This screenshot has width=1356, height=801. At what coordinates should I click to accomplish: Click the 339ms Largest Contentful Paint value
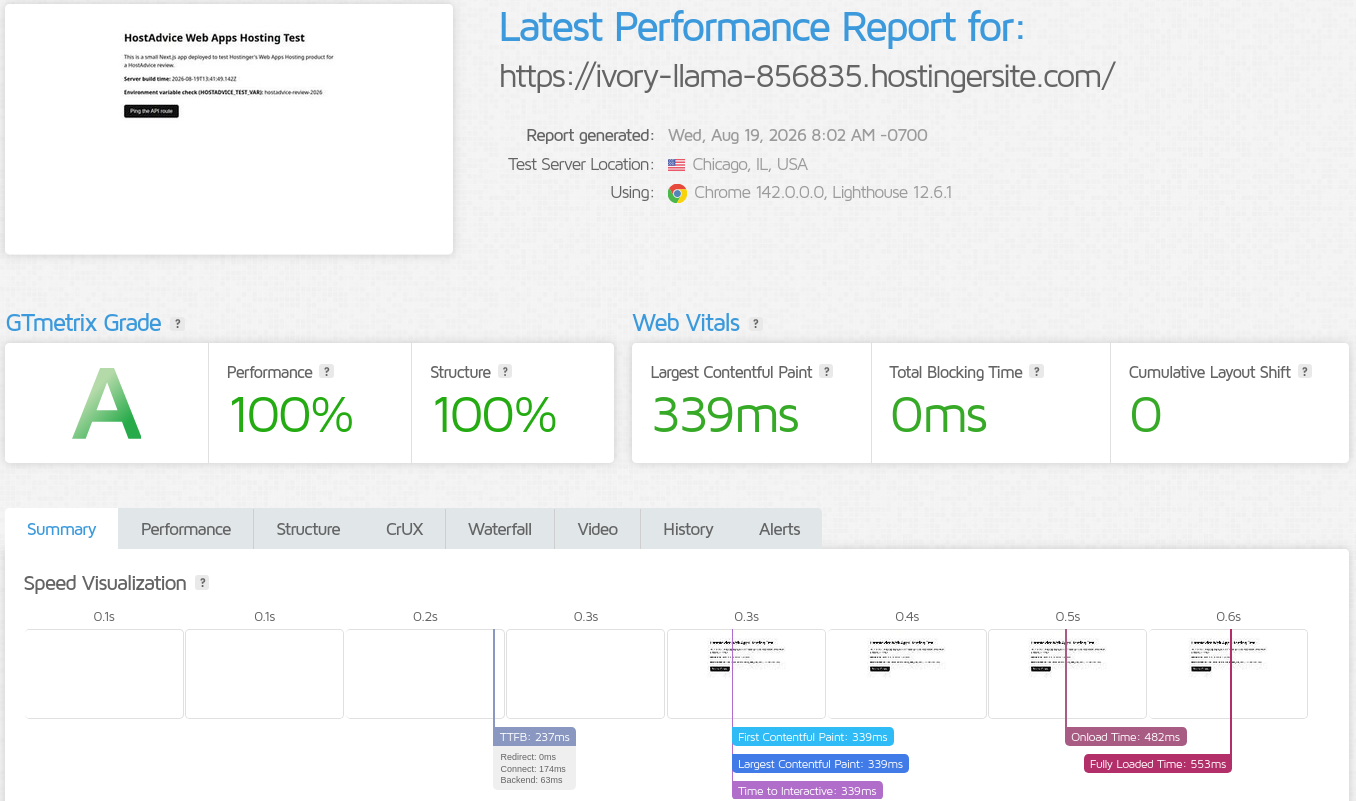725,416
